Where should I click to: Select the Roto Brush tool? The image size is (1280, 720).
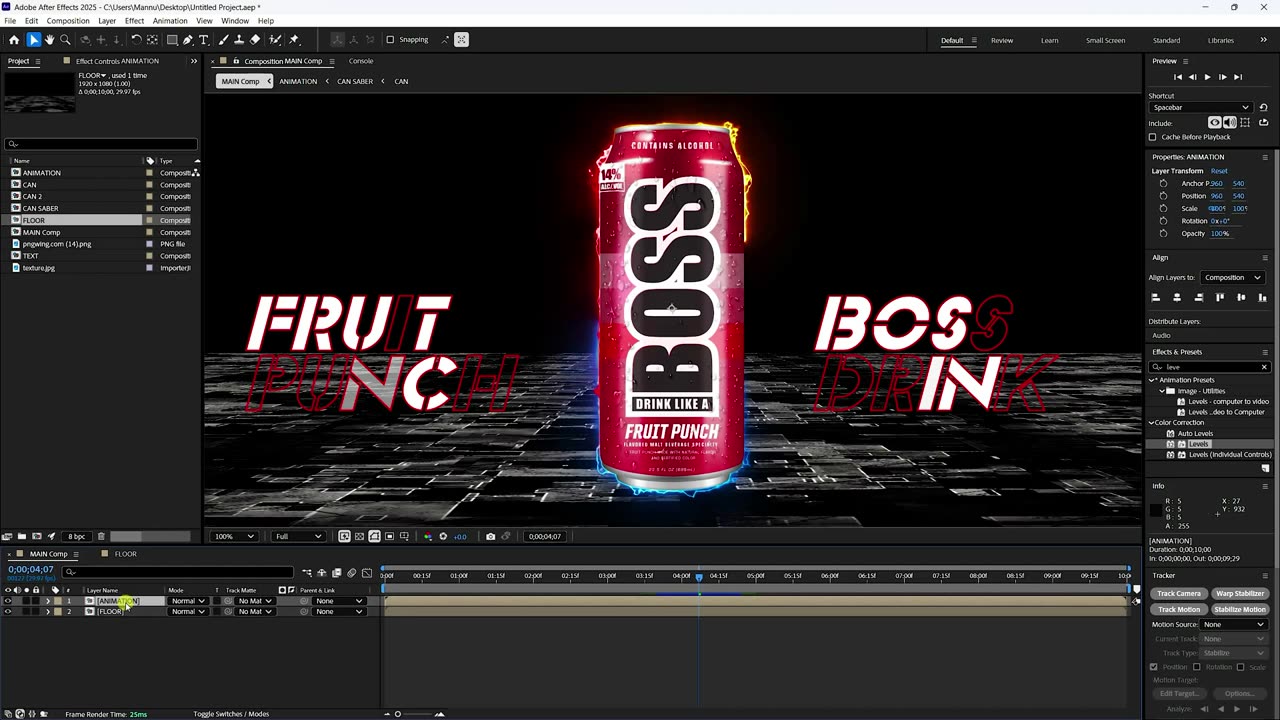tap(275, 40)
